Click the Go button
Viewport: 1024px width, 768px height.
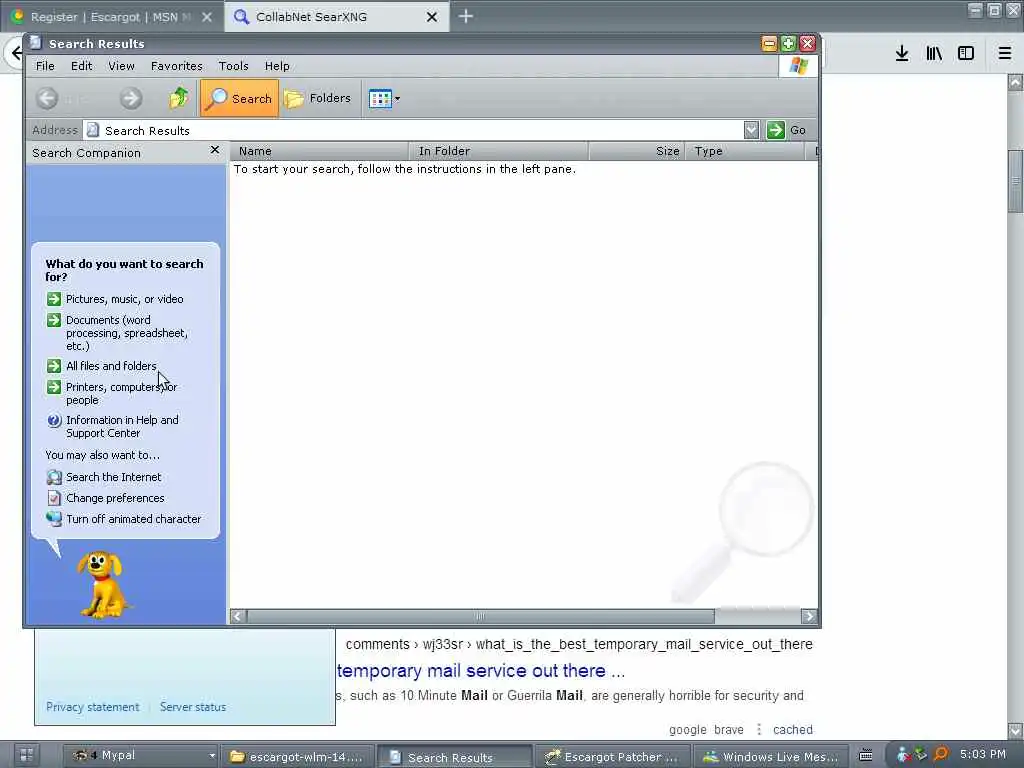tap(787, 130)
